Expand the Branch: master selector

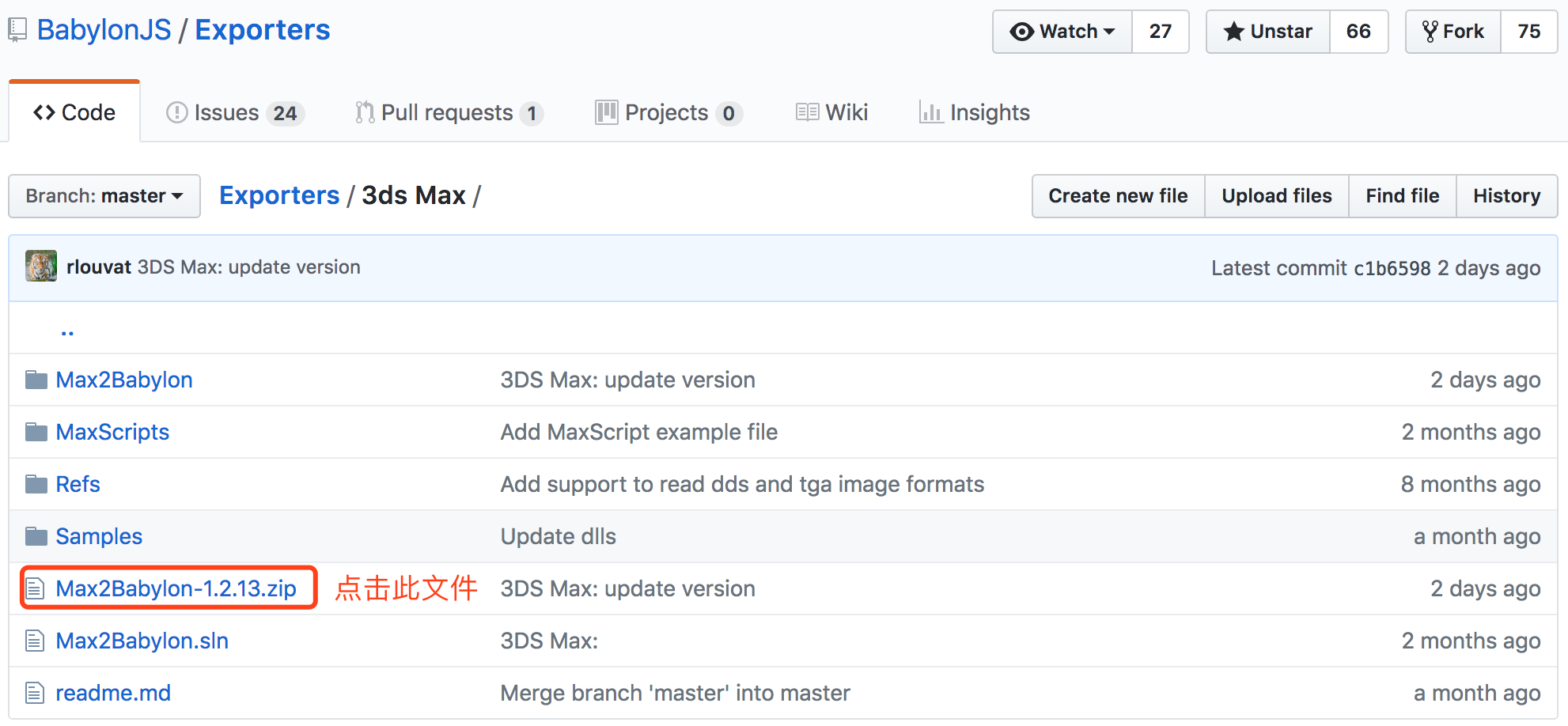pyautogui.click(x=104, y=196)
